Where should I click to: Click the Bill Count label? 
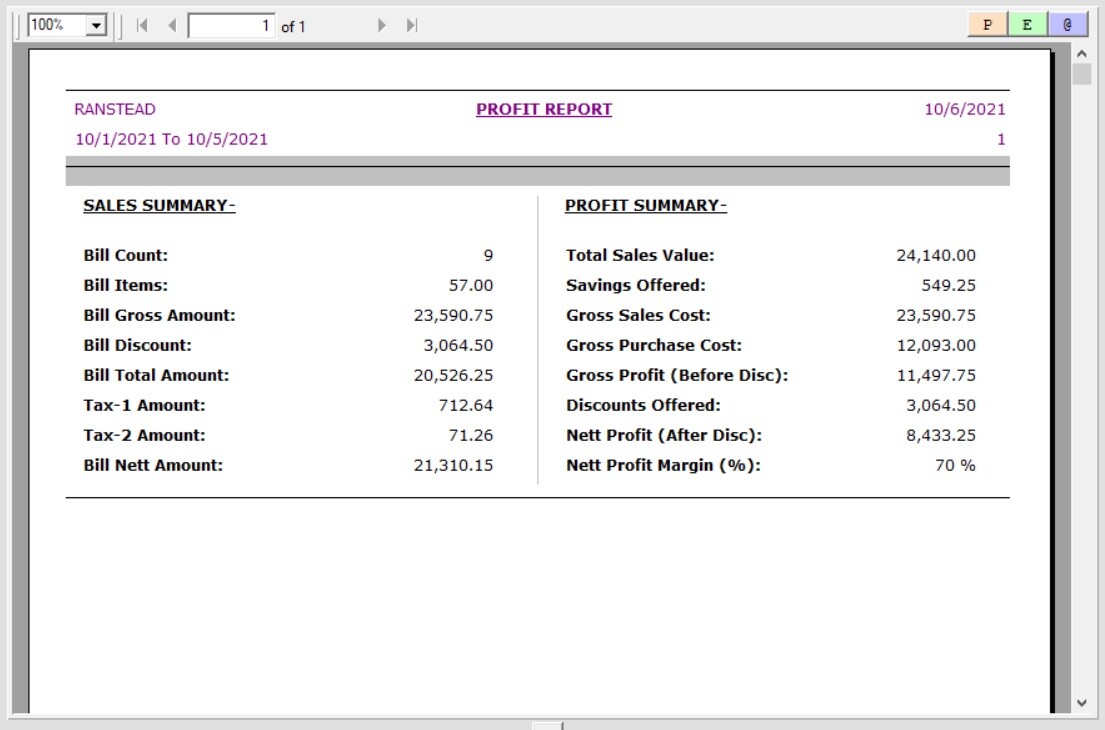point(125,255)
